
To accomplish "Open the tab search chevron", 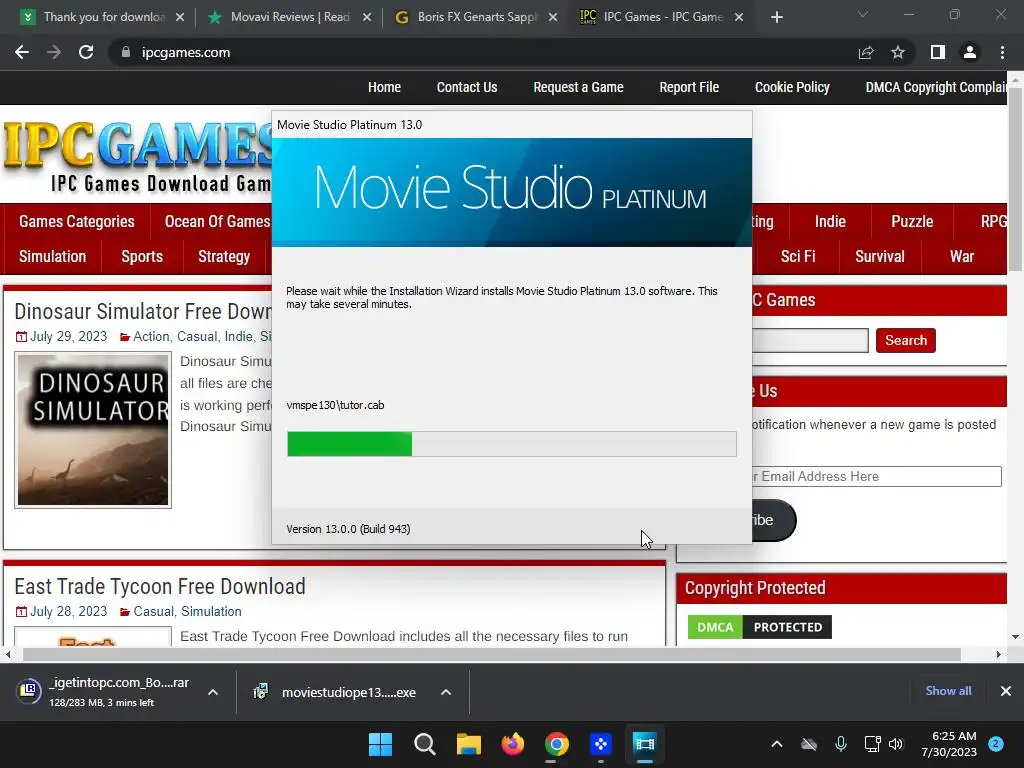I will [x=863, y=14].
